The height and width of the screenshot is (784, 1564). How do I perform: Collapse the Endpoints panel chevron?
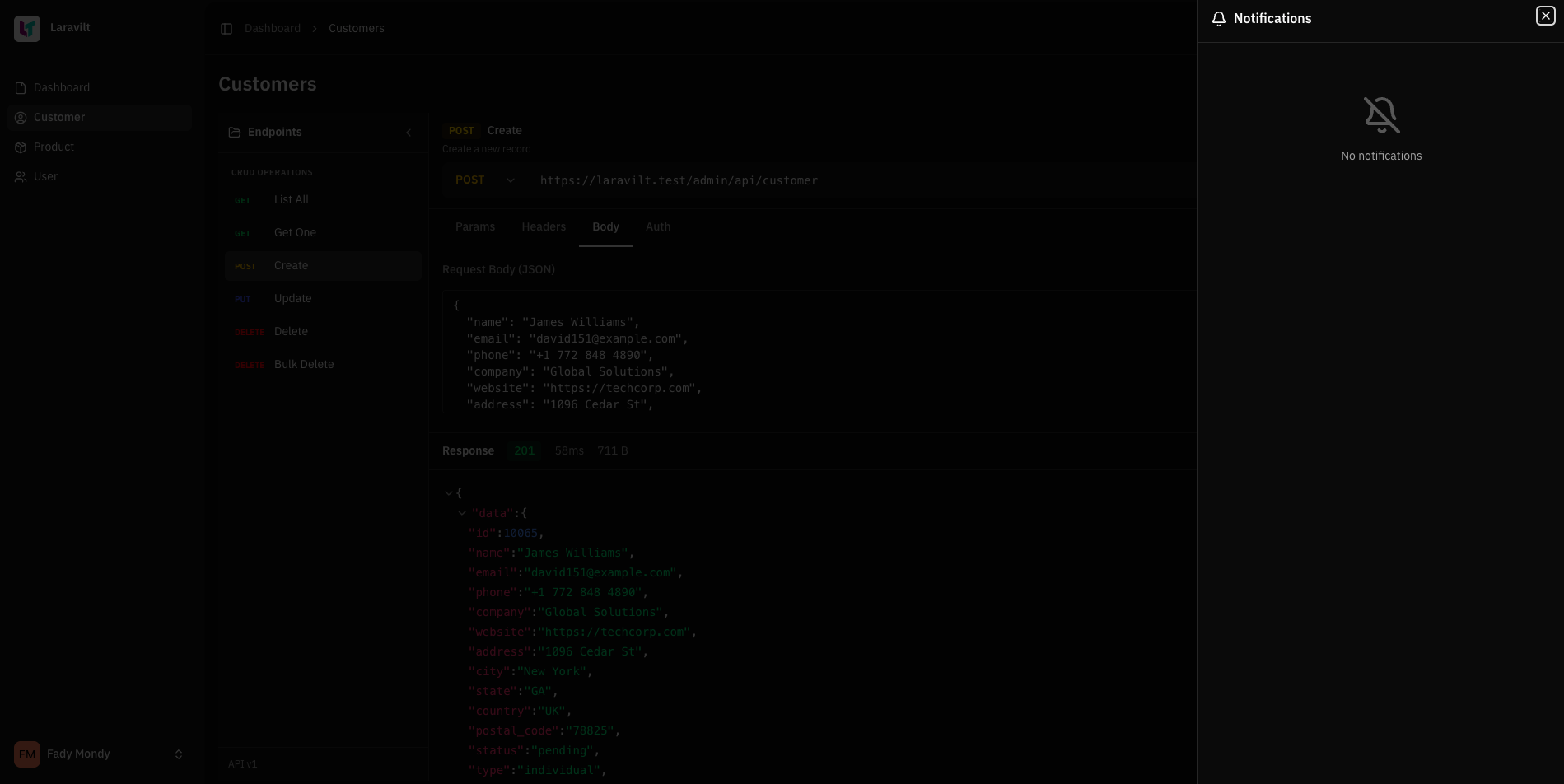[x=409, y=133]
